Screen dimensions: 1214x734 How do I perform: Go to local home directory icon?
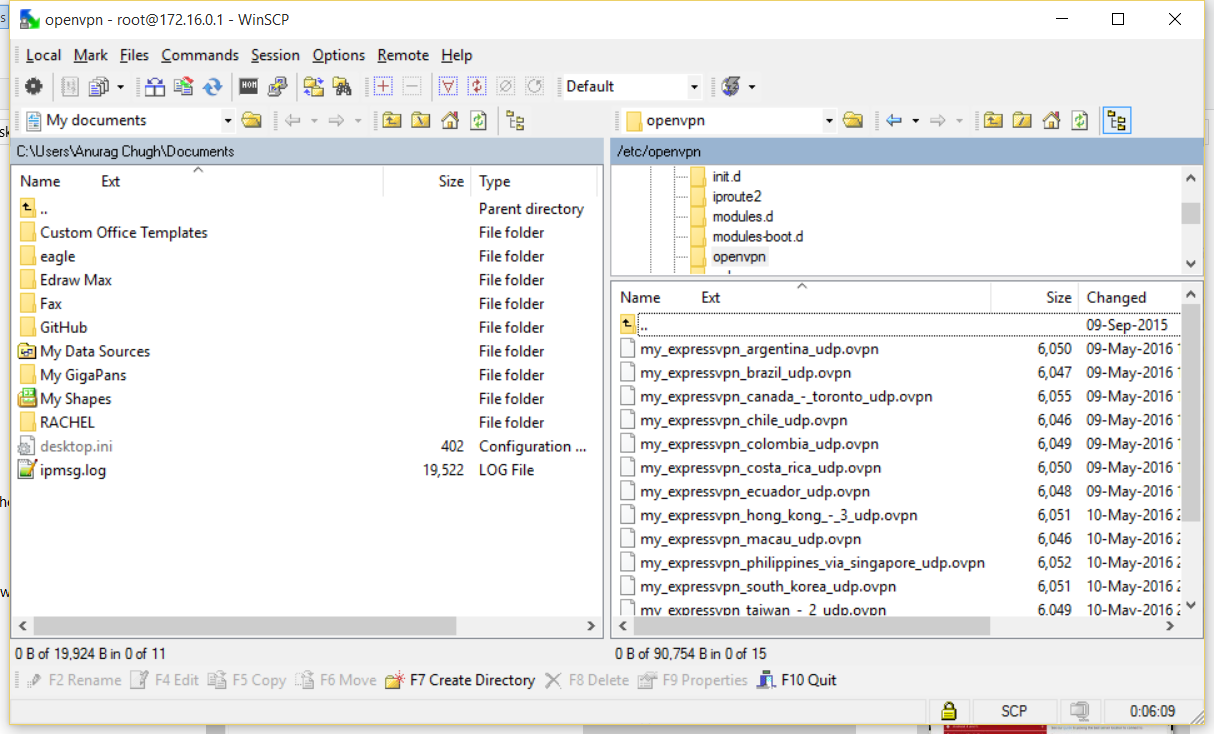450,121
